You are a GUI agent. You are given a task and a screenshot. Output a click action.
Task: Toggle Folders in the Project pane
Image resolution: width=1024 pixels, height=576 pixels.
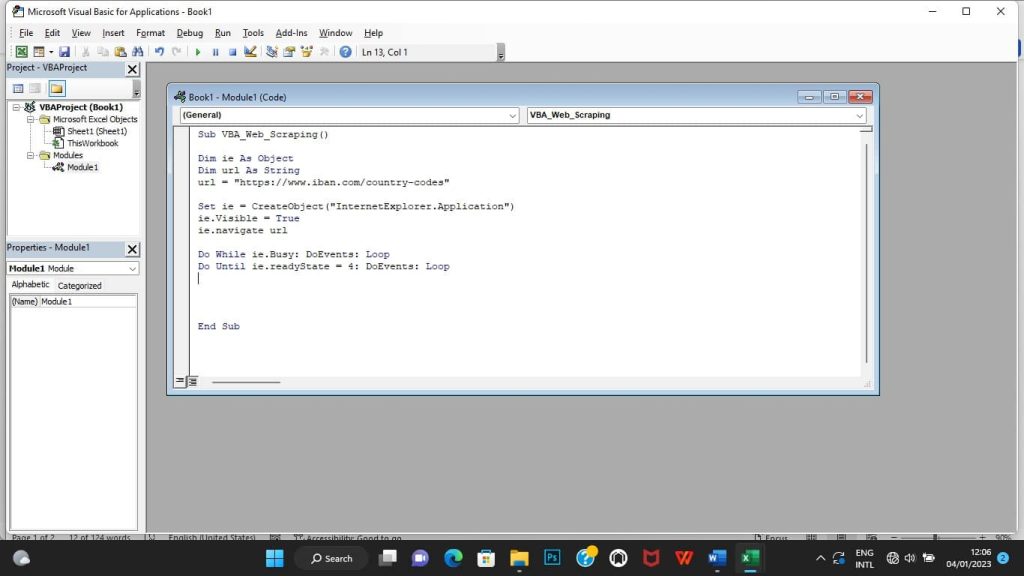click(x=57, y=88)
